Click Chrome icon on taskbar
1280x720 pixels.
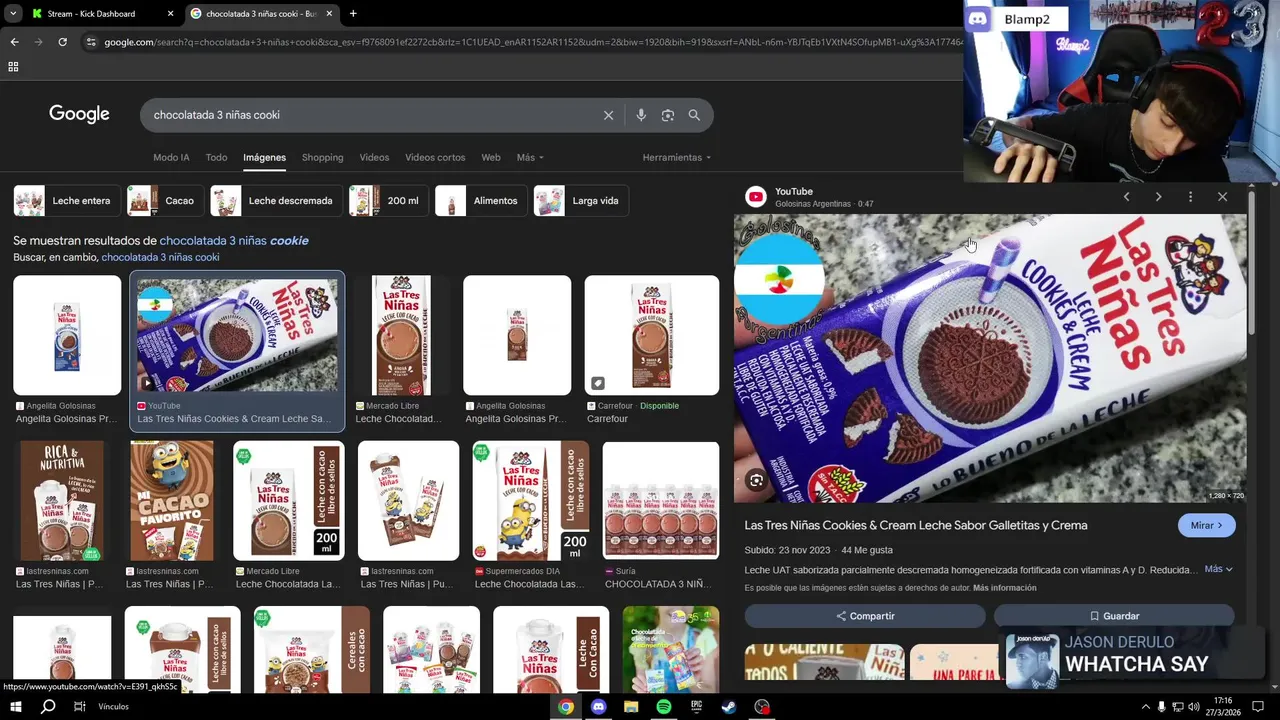[x=566, y=706]
